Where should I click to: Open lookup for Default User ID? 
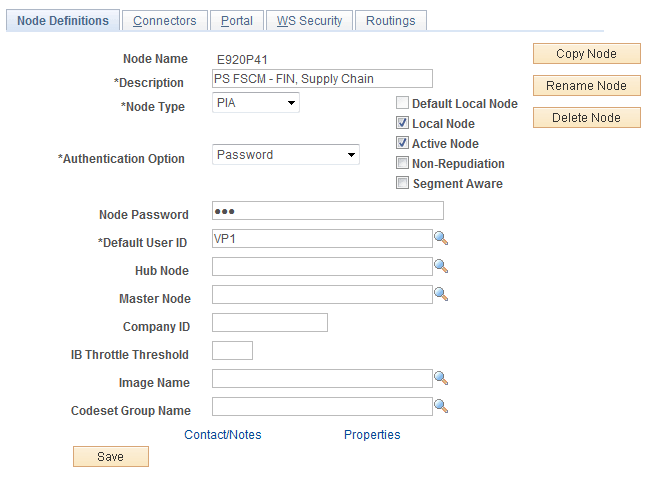click(x=441, y=239)
